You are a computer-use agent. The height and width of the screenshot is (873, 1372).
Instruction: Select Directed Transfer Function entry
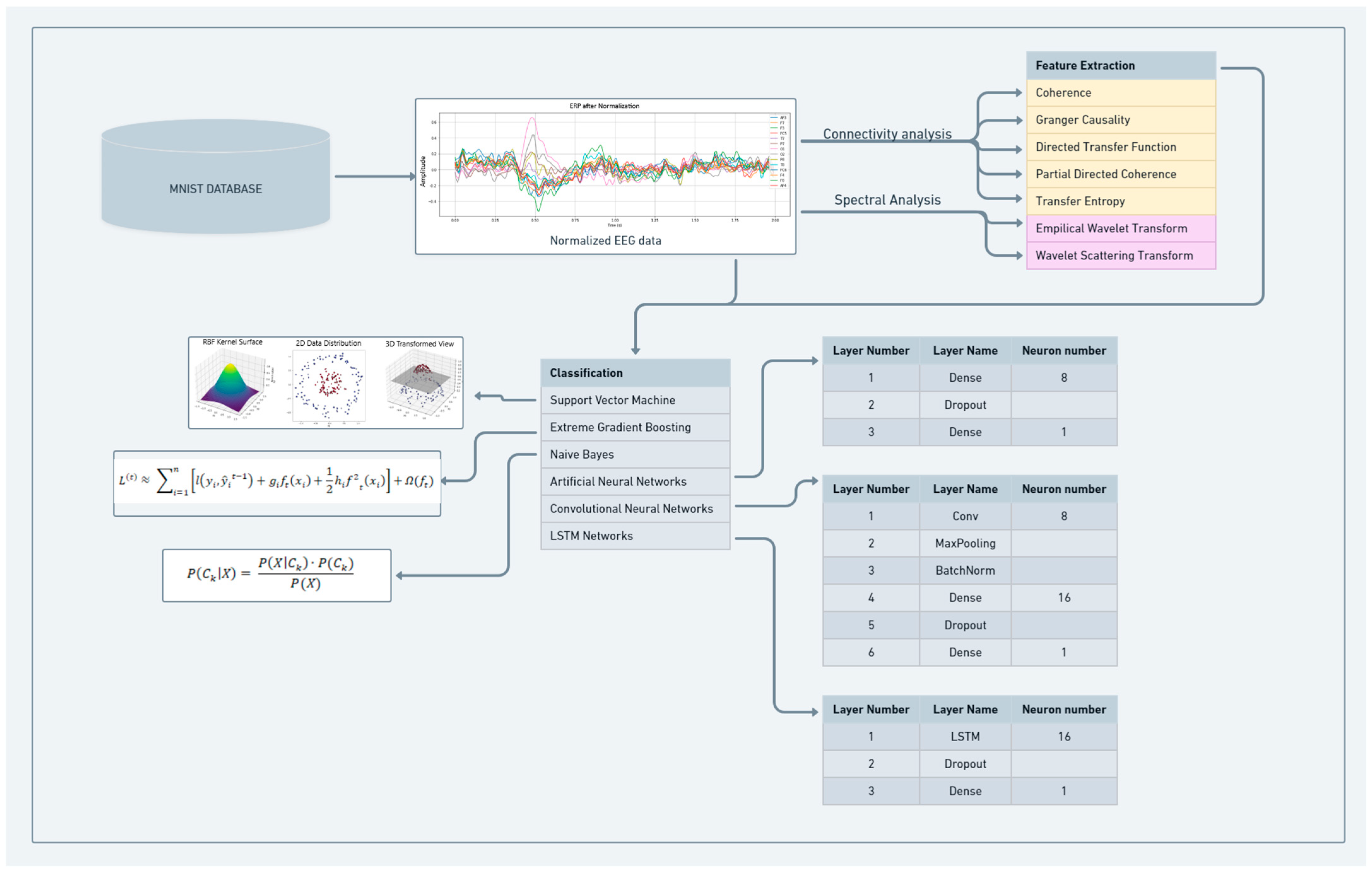[1120, 147]
